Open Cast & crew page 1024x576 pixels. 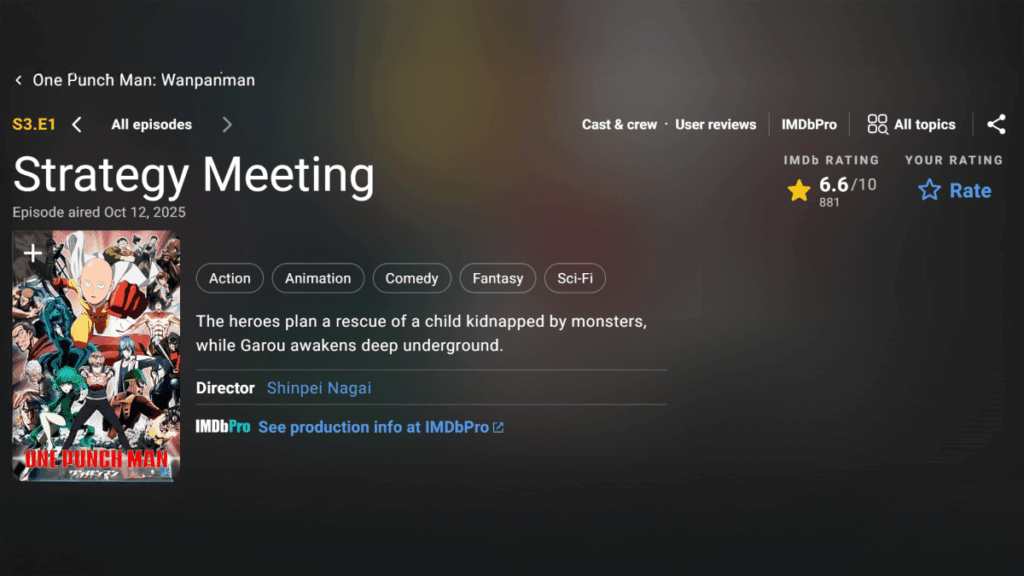click(x=619, y=125)
